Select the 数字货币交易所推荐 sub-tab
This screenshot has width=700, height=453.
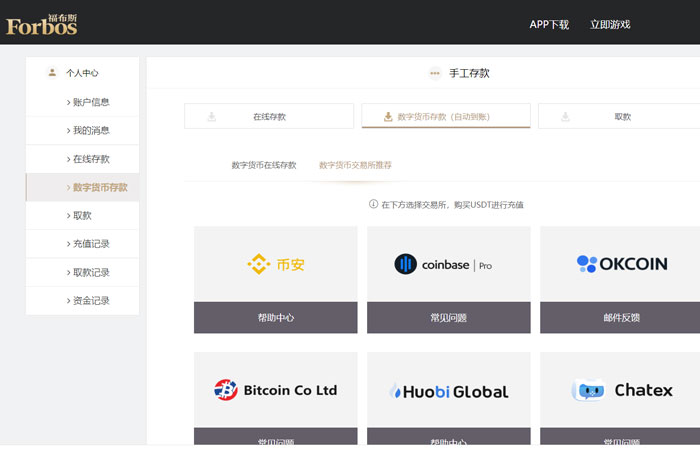point(355,165)
